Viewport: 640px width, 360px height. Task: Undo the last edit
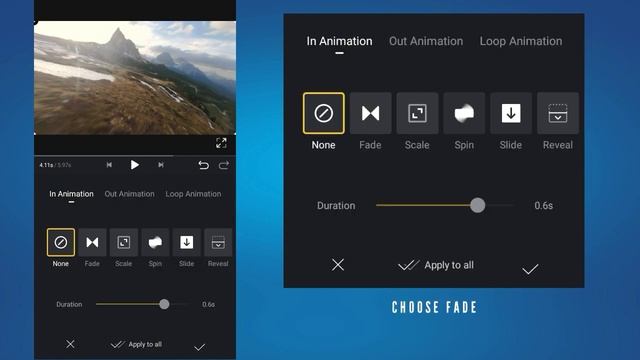(203, 165)
